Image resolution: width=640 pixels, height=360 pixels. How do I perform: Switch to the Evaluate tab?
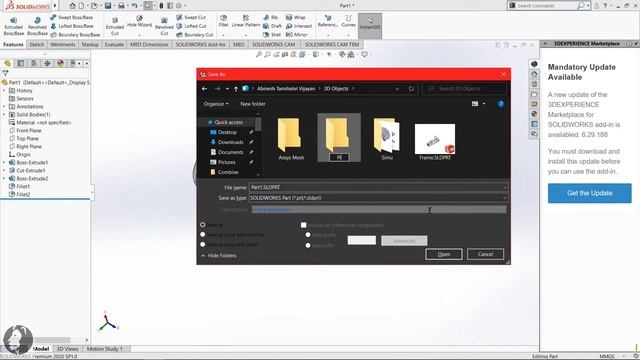114,44
